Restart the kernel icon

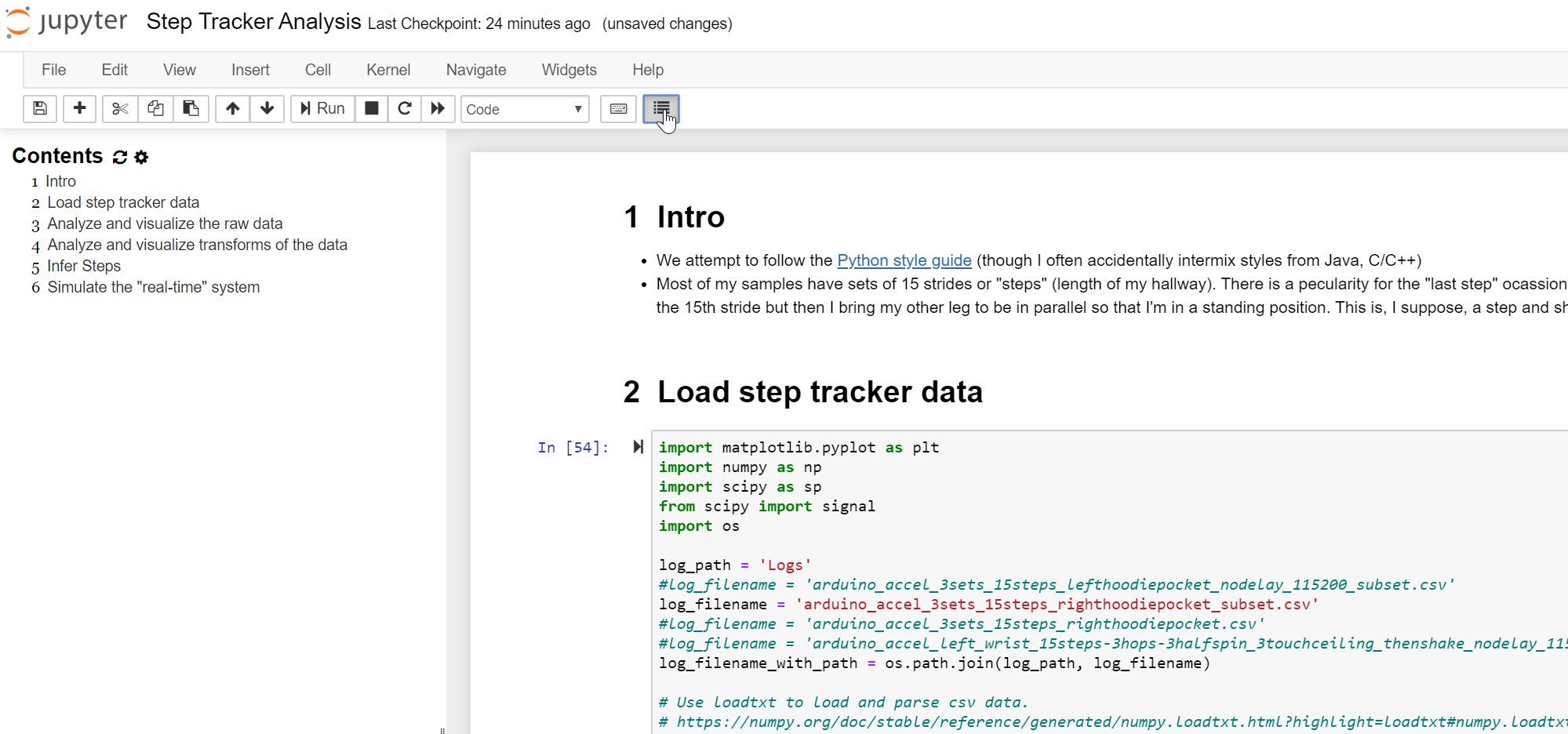coord(405,108)
